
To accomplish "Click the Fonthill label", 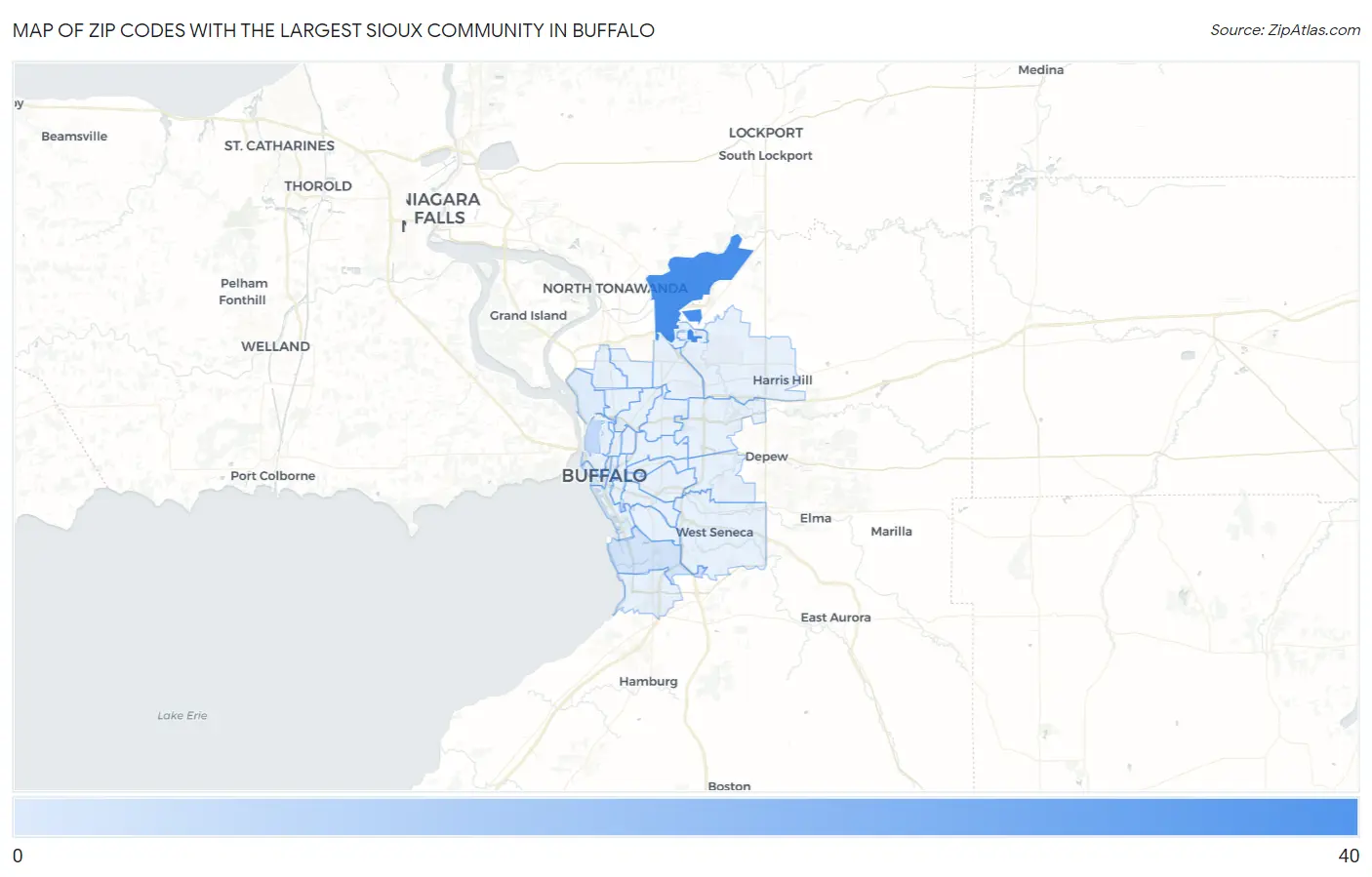I will [242, 300].
